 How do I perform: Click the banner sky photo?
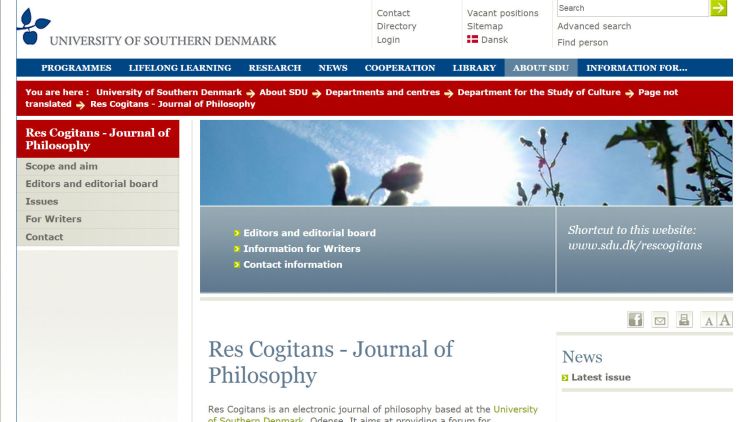tap(466, 162)
